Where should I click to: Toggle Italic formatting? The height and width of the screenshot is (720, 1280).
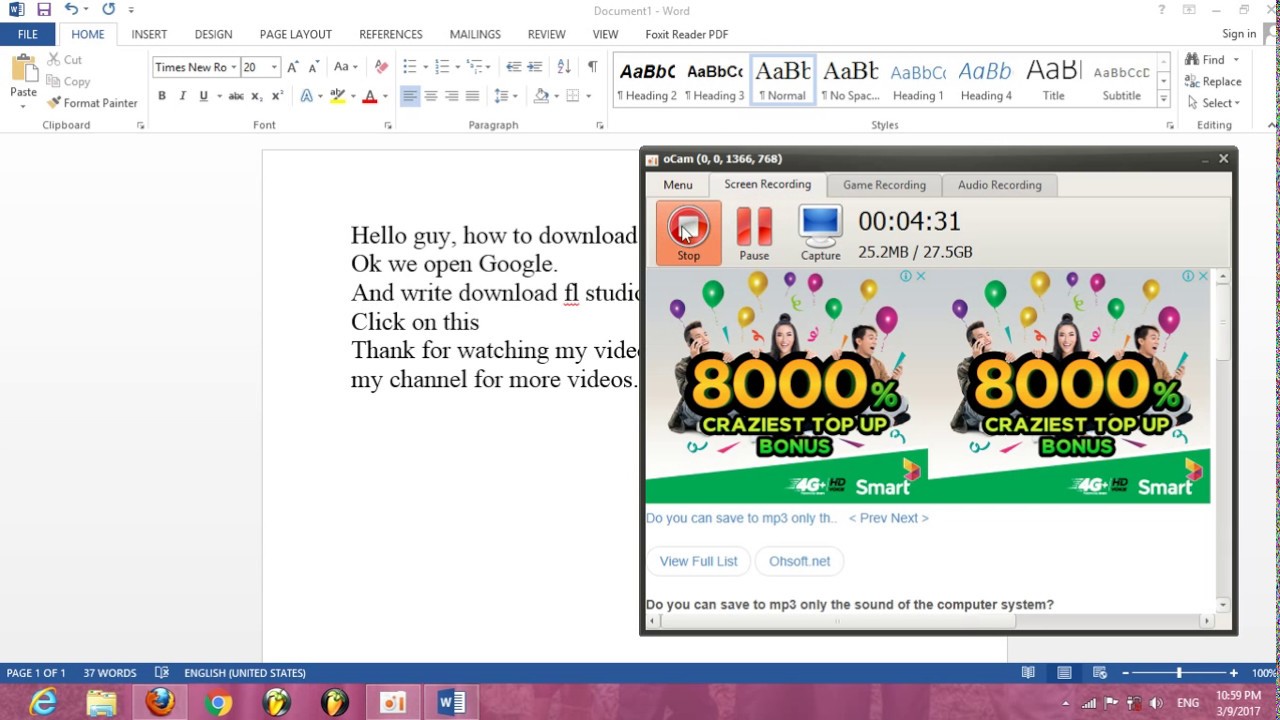(182, 96)
